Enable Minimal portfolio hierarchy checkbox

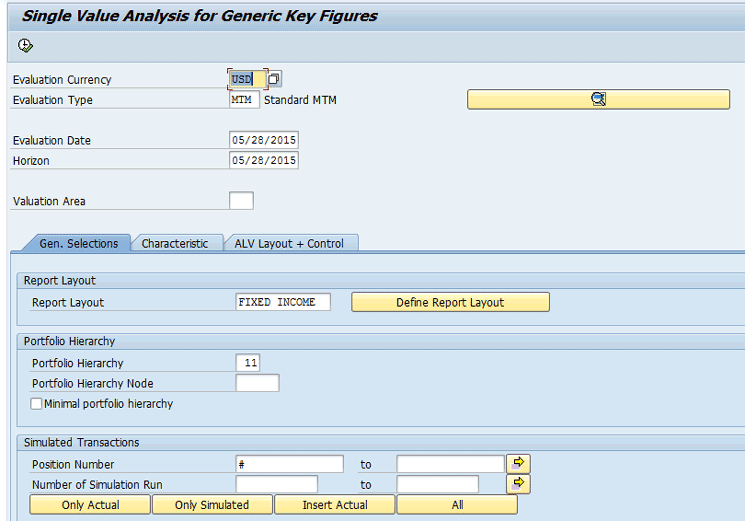click(37, 404)
